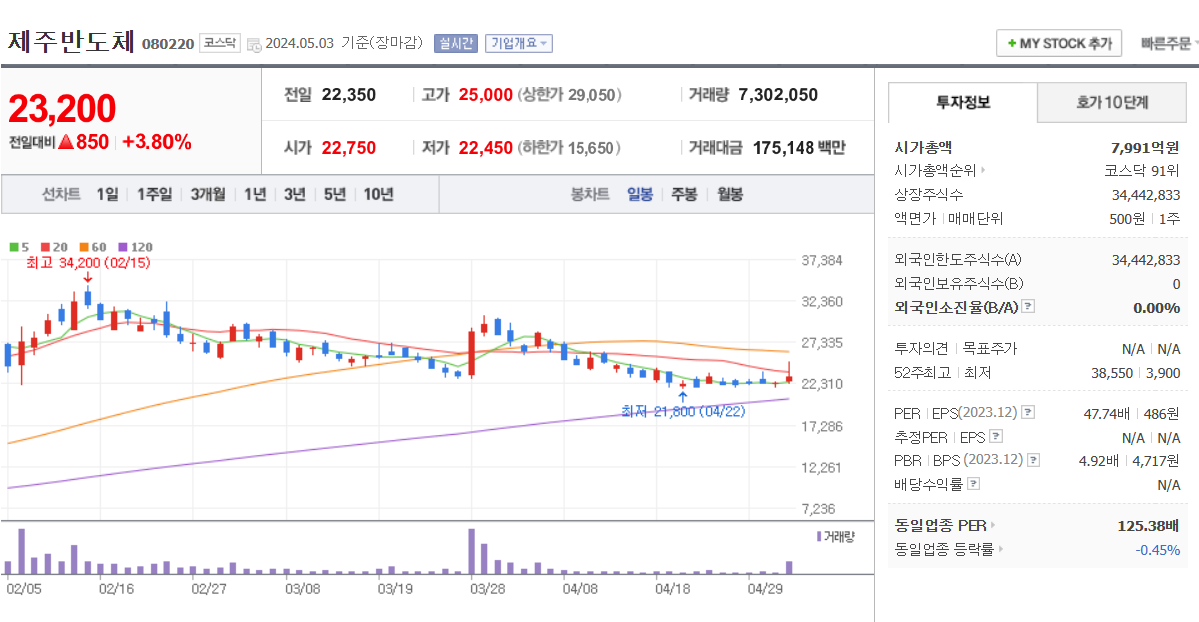Screen dimensions: 1199x622
Task: Click the 최저 21,800 (04/22) chart marker
Action: [683, 412]
